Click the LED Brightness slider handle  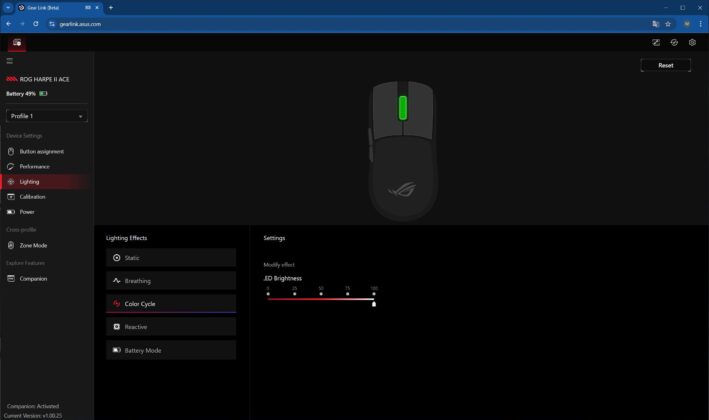click(x=374, y=304)
